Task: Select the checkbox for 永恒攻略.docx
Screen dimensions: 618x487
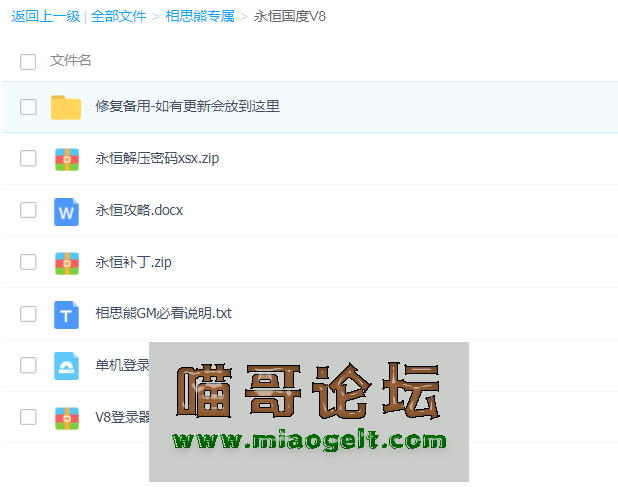Action: point(28,211)
